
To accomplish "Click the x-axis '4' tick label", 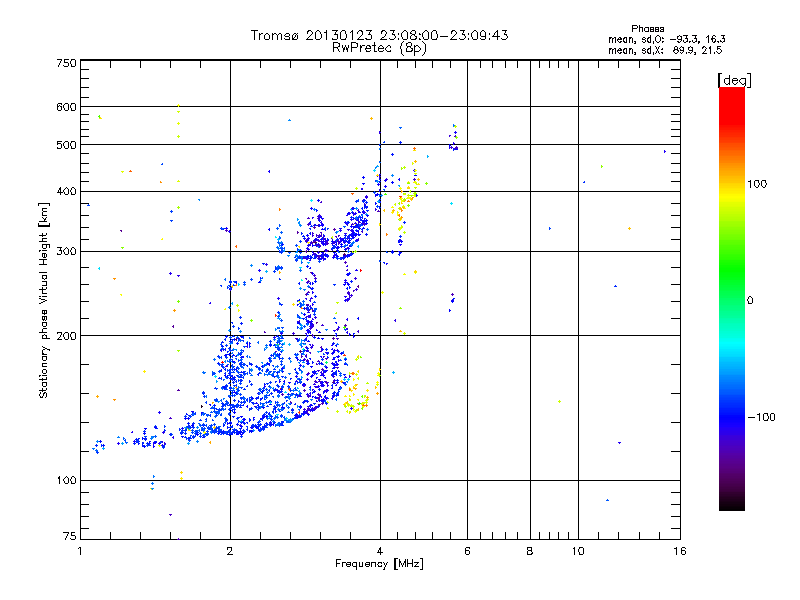I will [380, 551].
